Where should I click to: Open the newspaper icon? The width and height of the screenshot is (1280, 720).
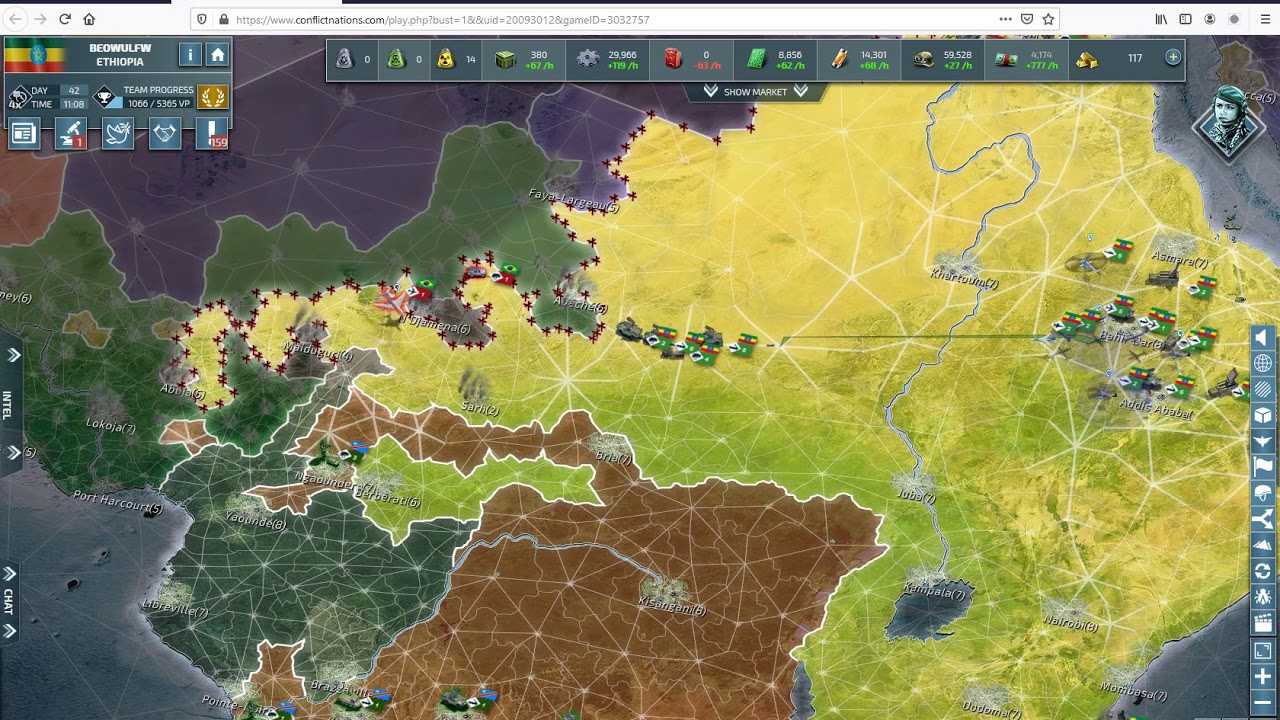(x=24, y=133)
